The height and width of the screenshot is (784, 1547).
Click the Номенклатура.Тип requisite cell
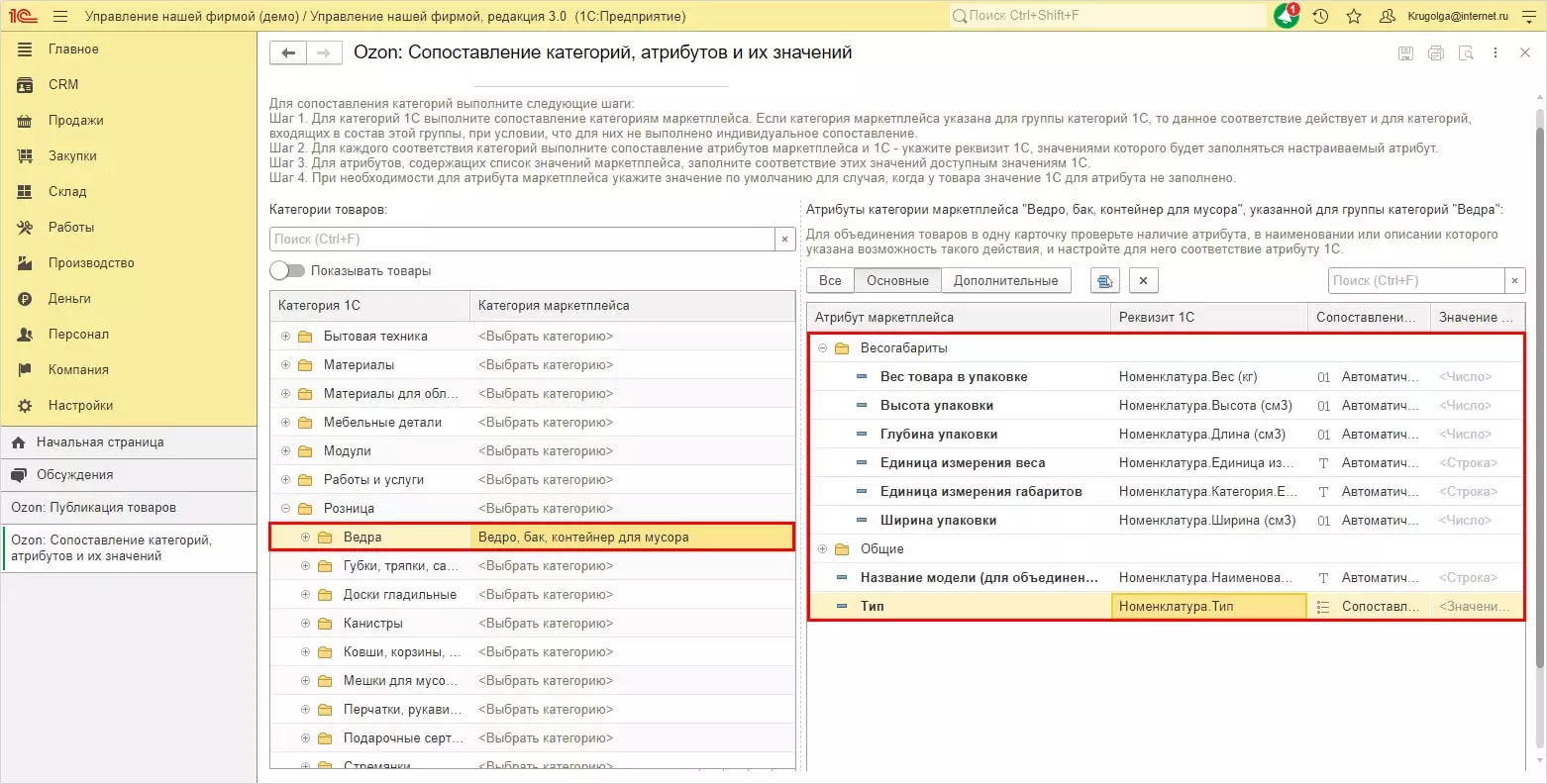pyautogui.click(x=1209, y=607)
